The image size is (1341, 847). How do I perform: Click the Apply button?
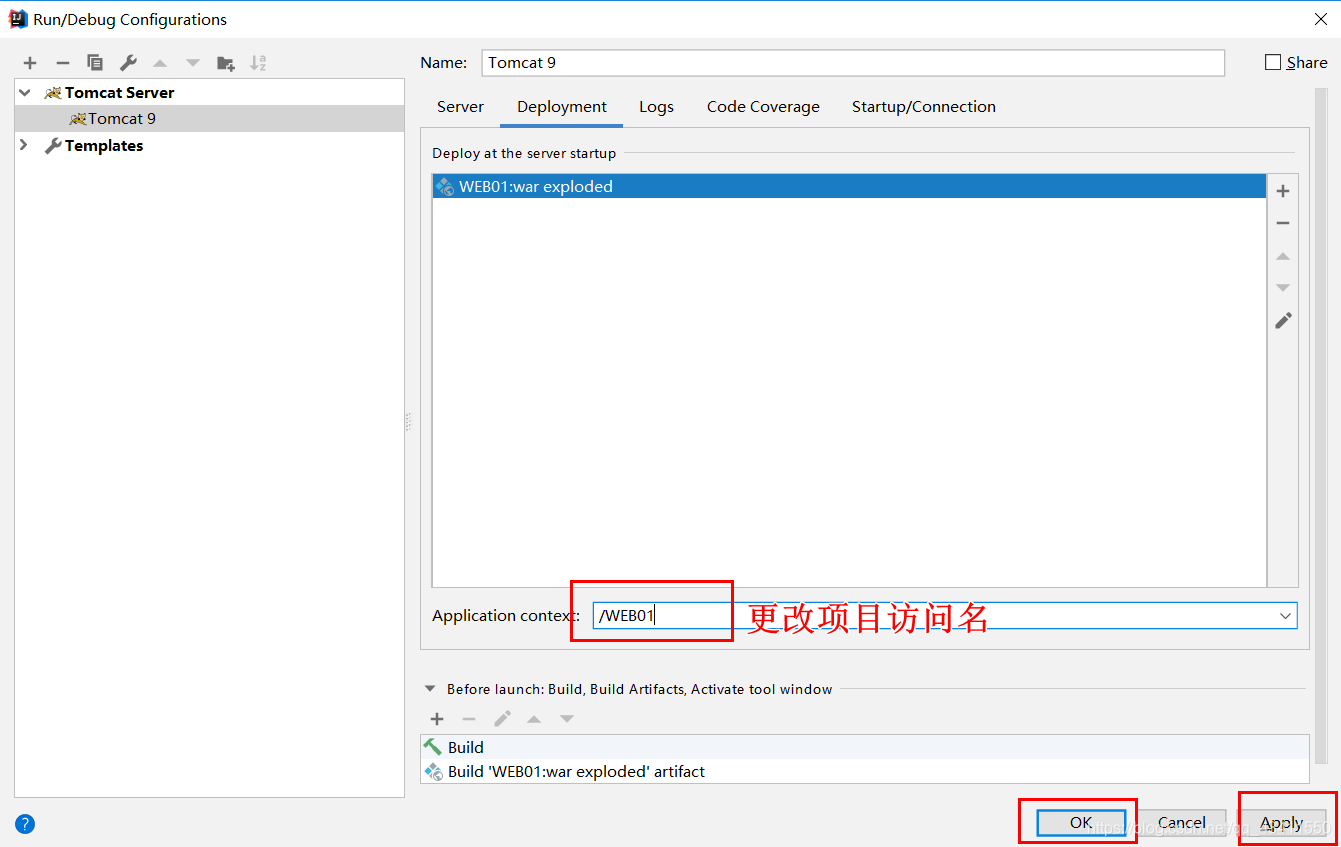(1282, 823)
